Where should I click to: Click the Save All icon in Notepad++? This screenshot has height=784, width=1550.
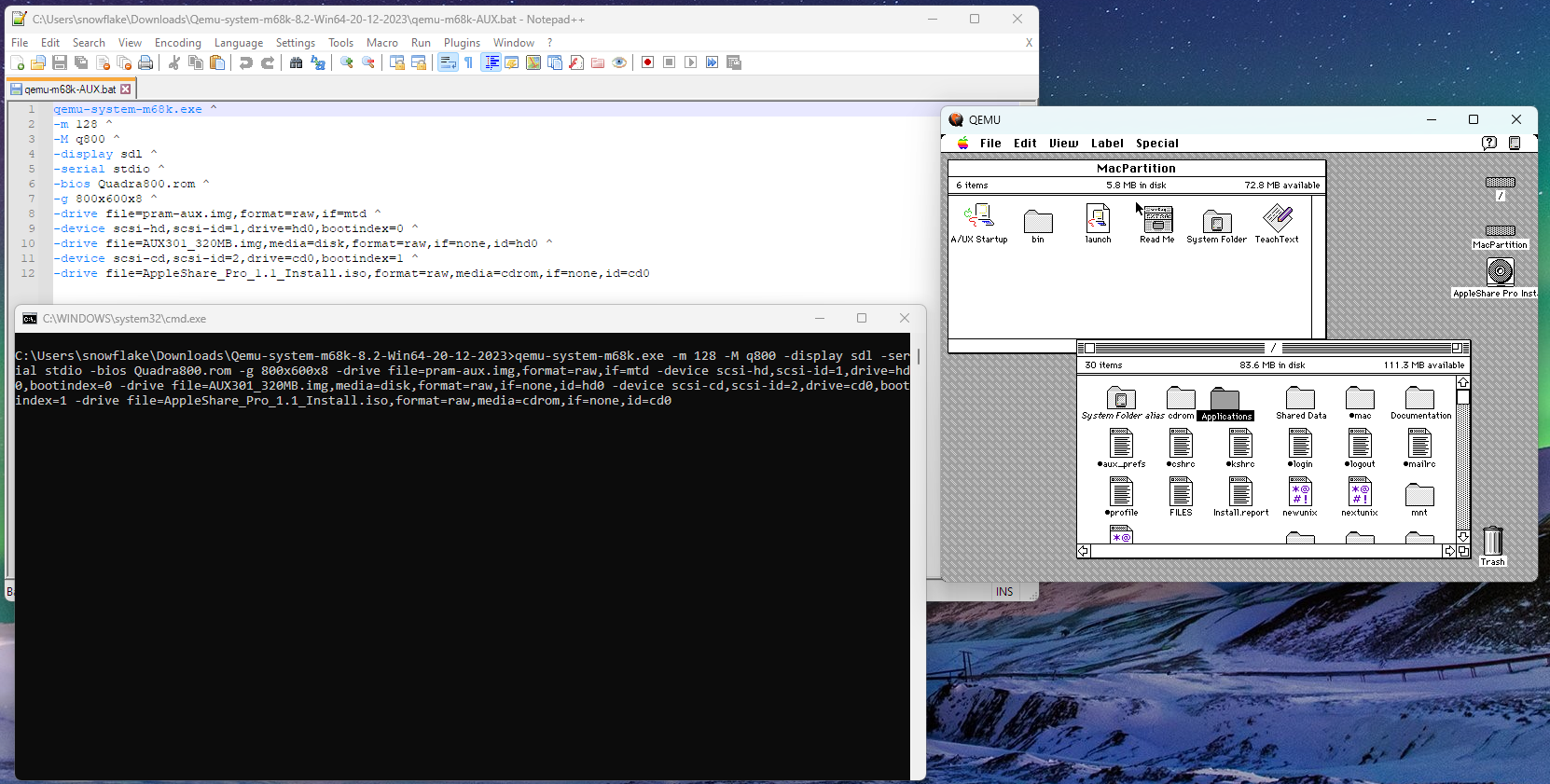(81, 62)
